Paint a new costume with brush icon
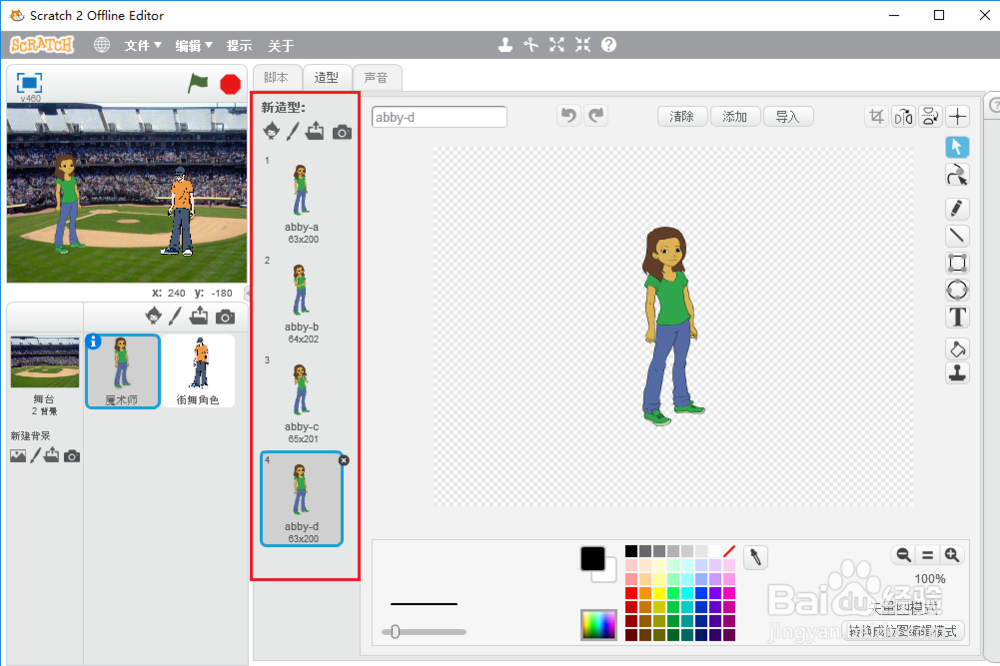Image resolution: width=1000 pixels, height=666 pixels. pyautogui.click(x=292, y=131)
